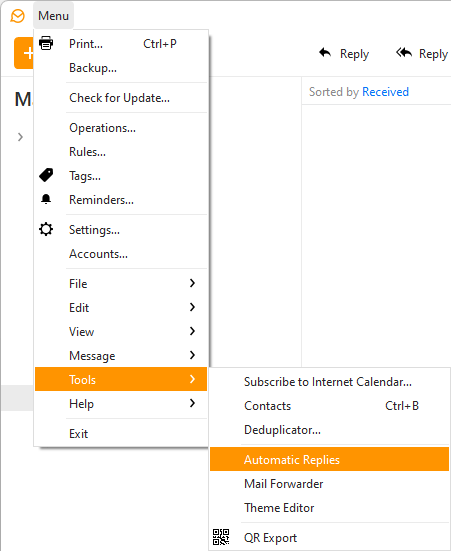Click the gear icon beside Settings
The height and width of the screenshot is (551, 451).
(46, 229)
